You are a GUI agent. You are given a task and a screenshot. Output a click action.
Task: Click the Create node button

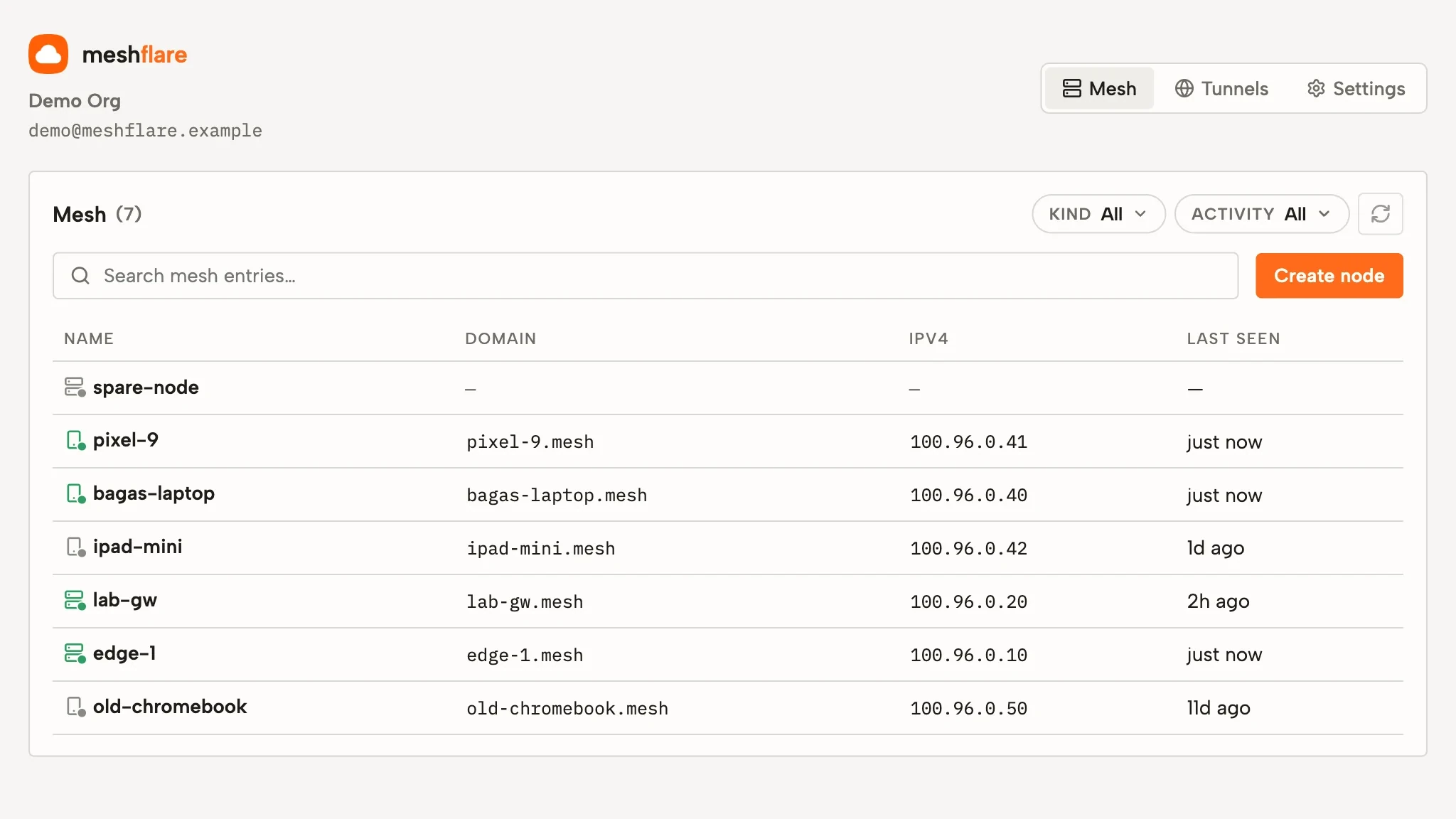tap(1329, 276)
